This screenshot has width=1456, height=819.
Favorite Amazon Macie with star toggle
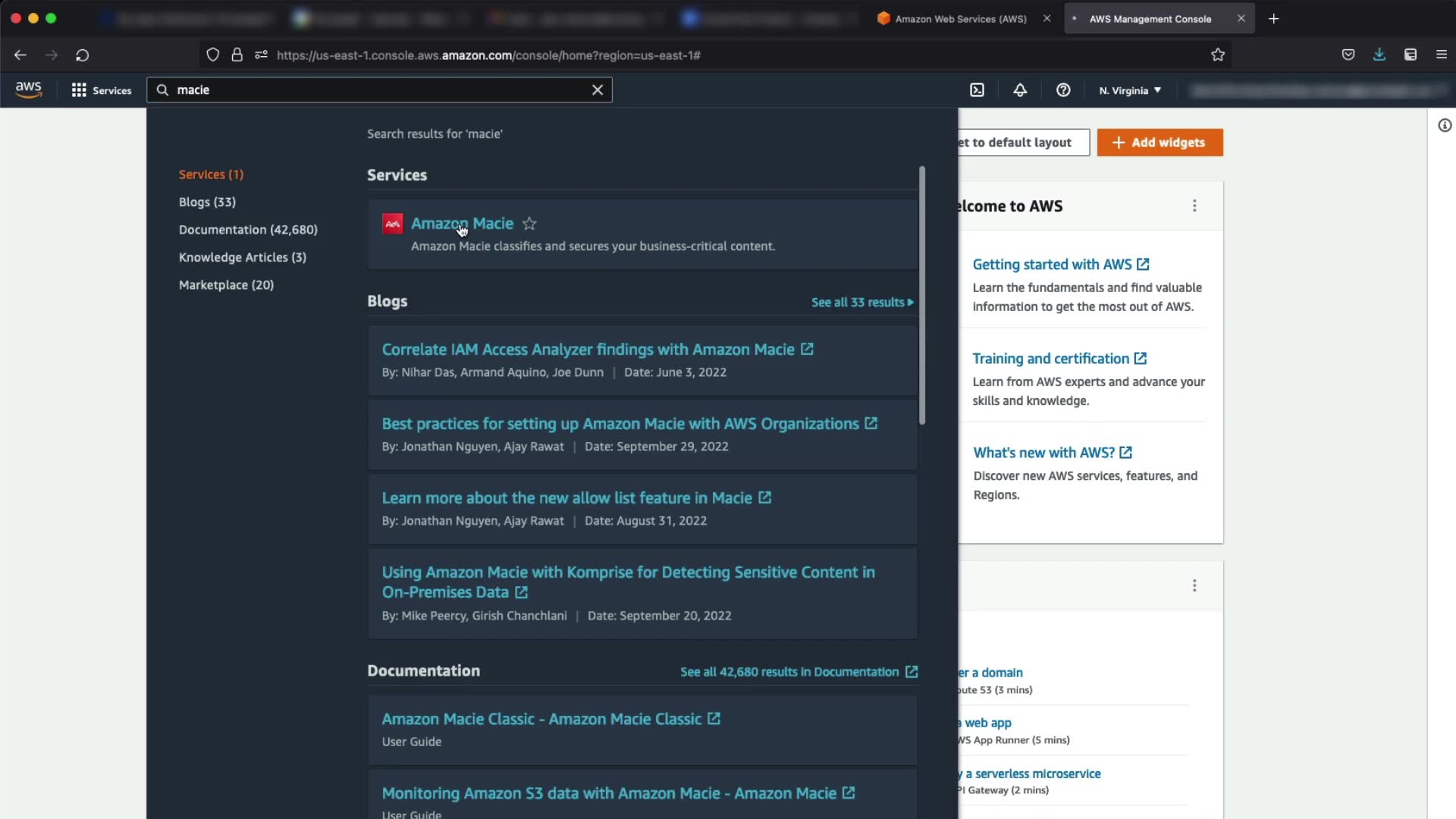point(529,224)
